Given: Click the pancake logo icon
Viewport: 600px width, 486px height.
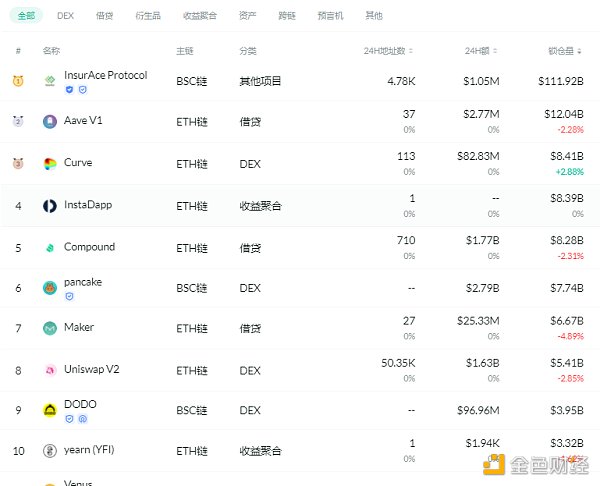Looking at the screenshot, I should tap(50, 288).
